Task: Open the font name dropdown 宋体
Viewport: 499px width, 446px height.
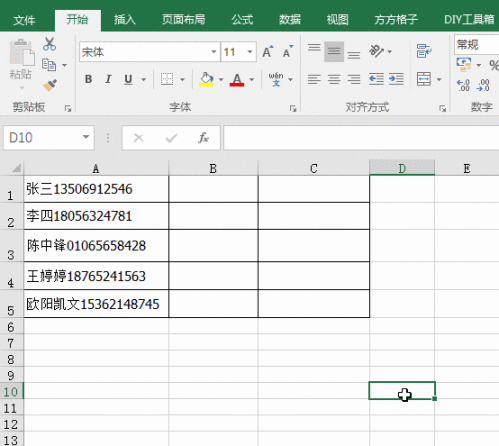Action: pyautogui.click(x=213, y=52)
